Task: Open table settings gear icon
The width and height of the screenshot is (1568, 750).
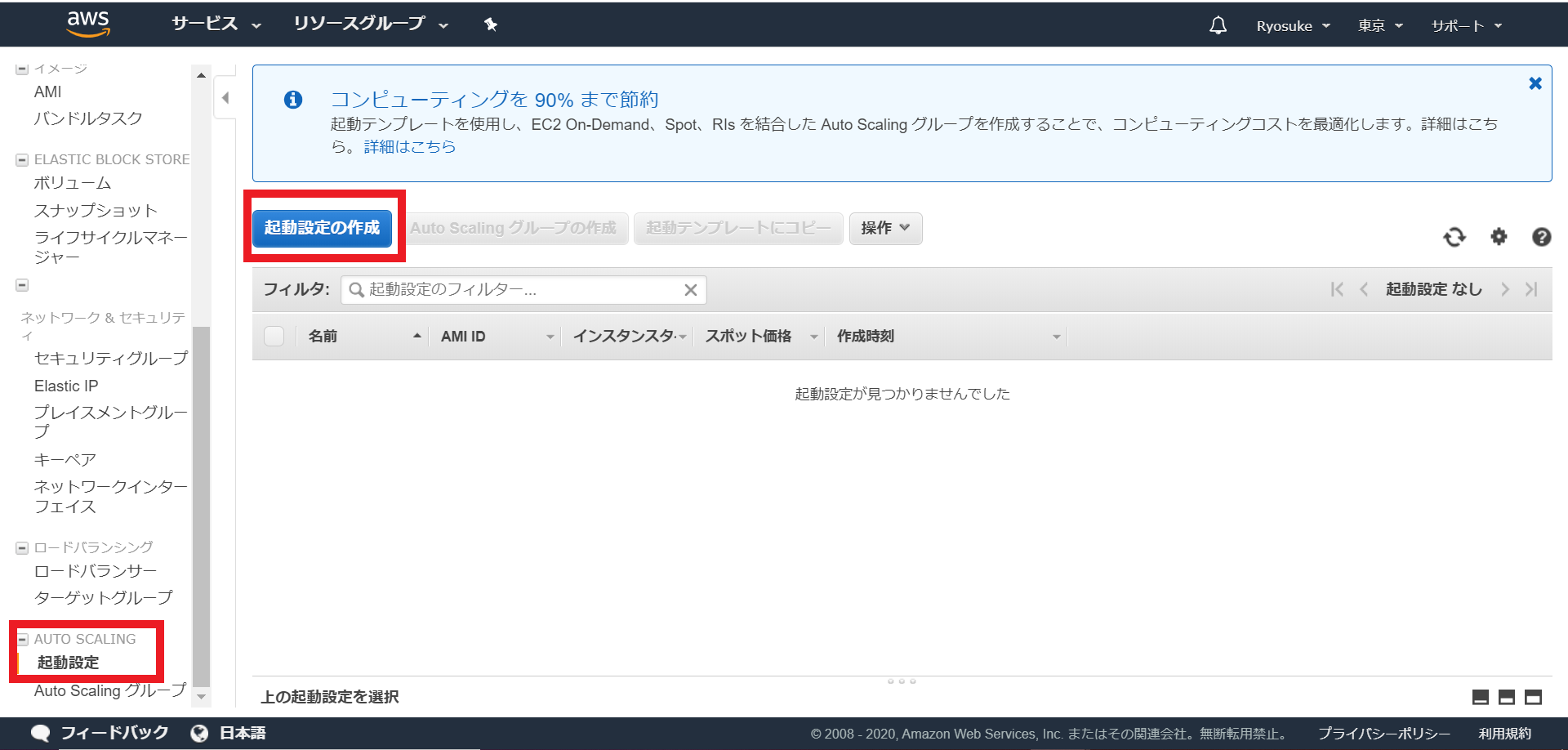Action: pos(1499,237)
